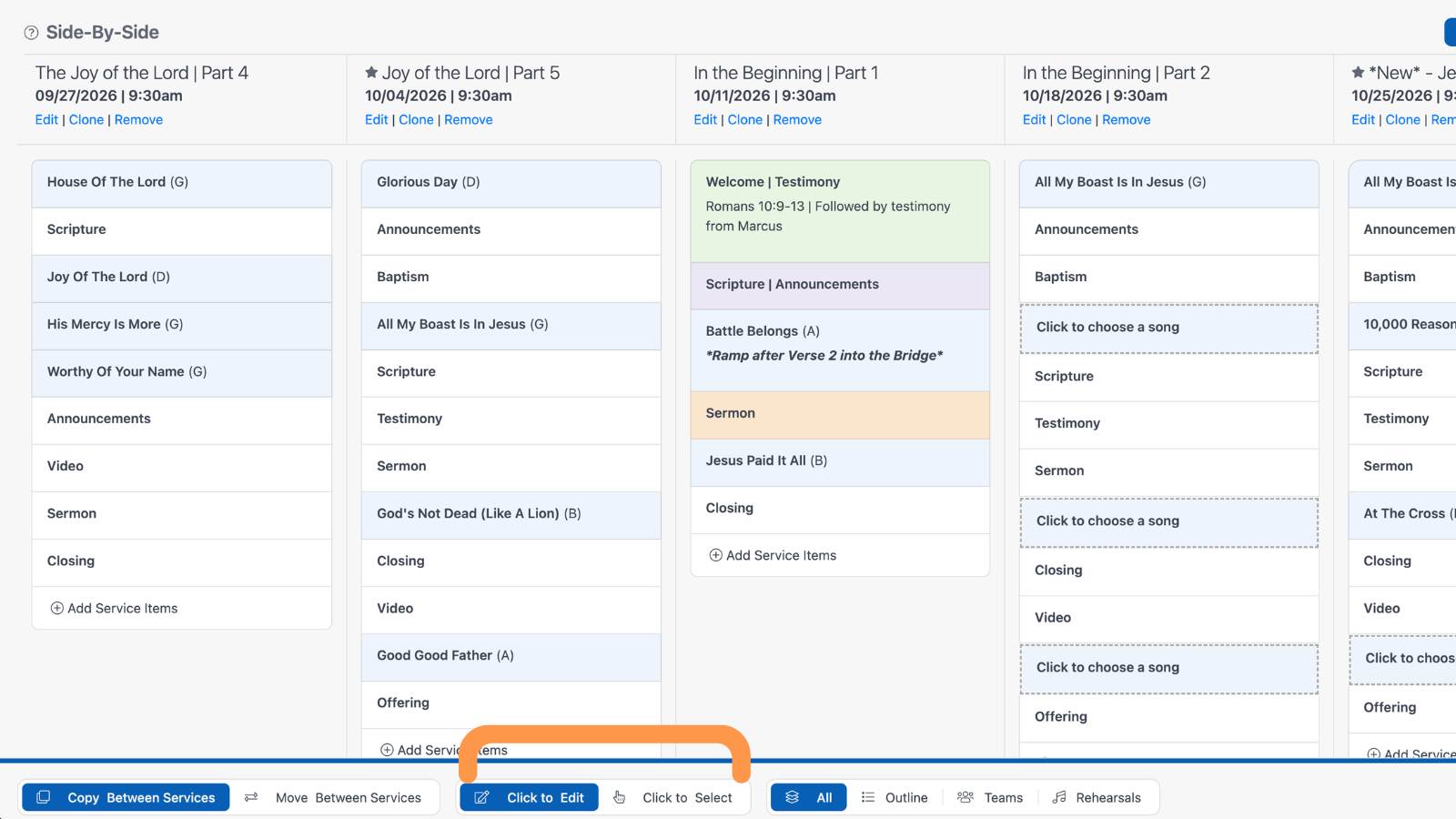Viewport: 1456px width, 819px height.
Task: Open the Welcome | Testimony item
Action: pyautogui.click(x=840, y=211)
